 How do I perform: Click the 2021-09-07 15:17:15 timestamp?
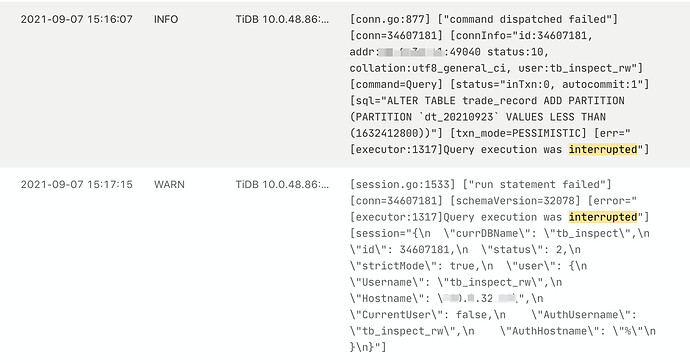[77, 184]
